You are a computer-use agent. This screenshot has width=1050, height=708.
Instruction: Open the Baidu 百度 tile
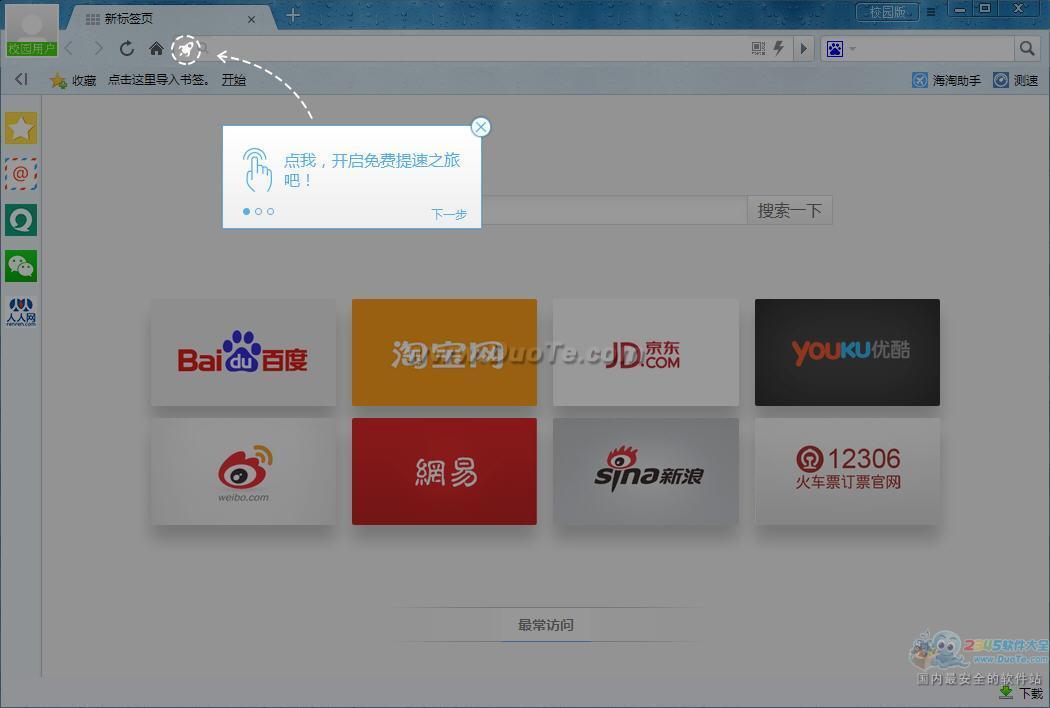[x=243, y=352]
